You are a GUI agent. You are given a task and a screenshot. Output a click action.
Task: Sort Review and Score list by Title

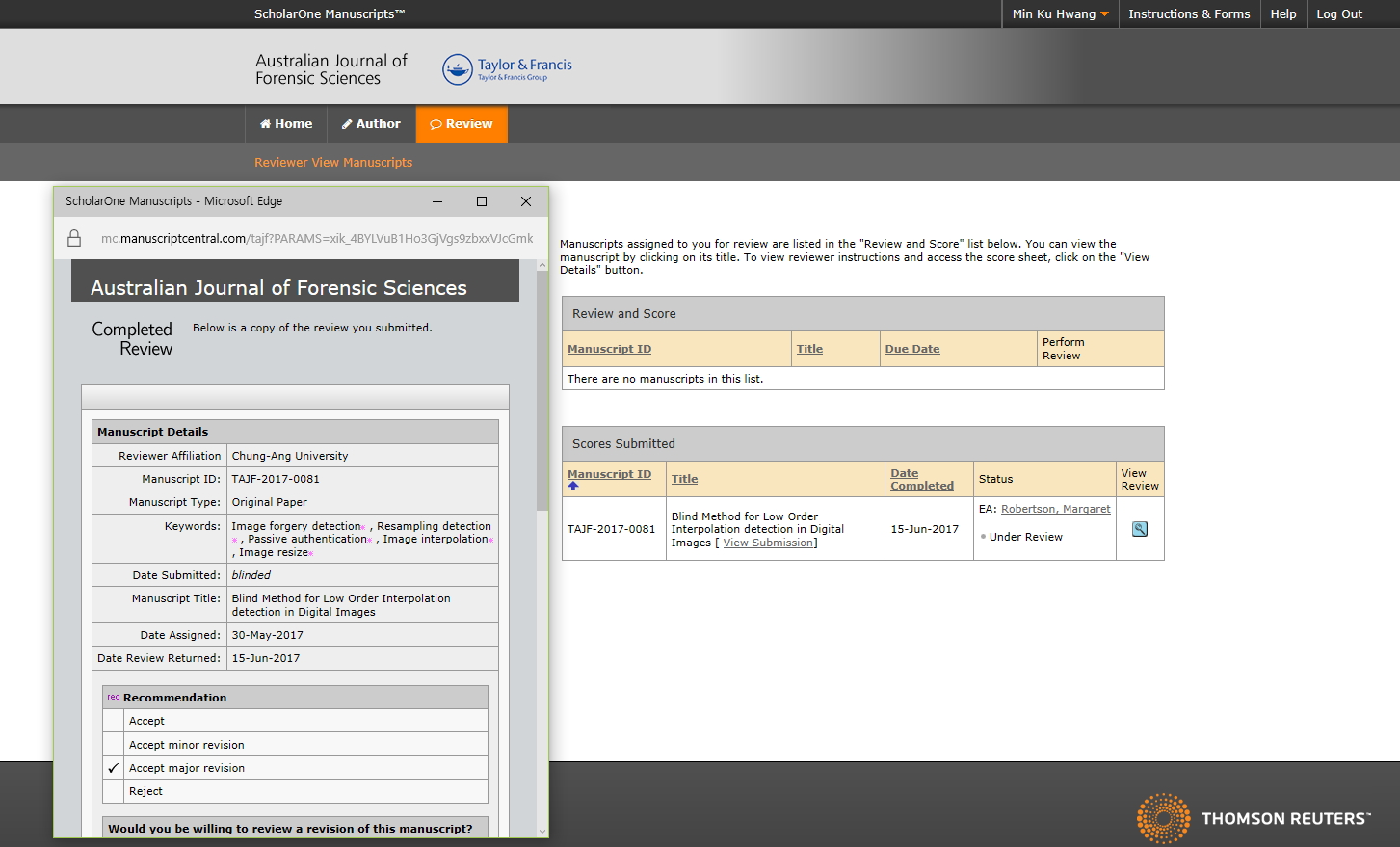(809, 349)
